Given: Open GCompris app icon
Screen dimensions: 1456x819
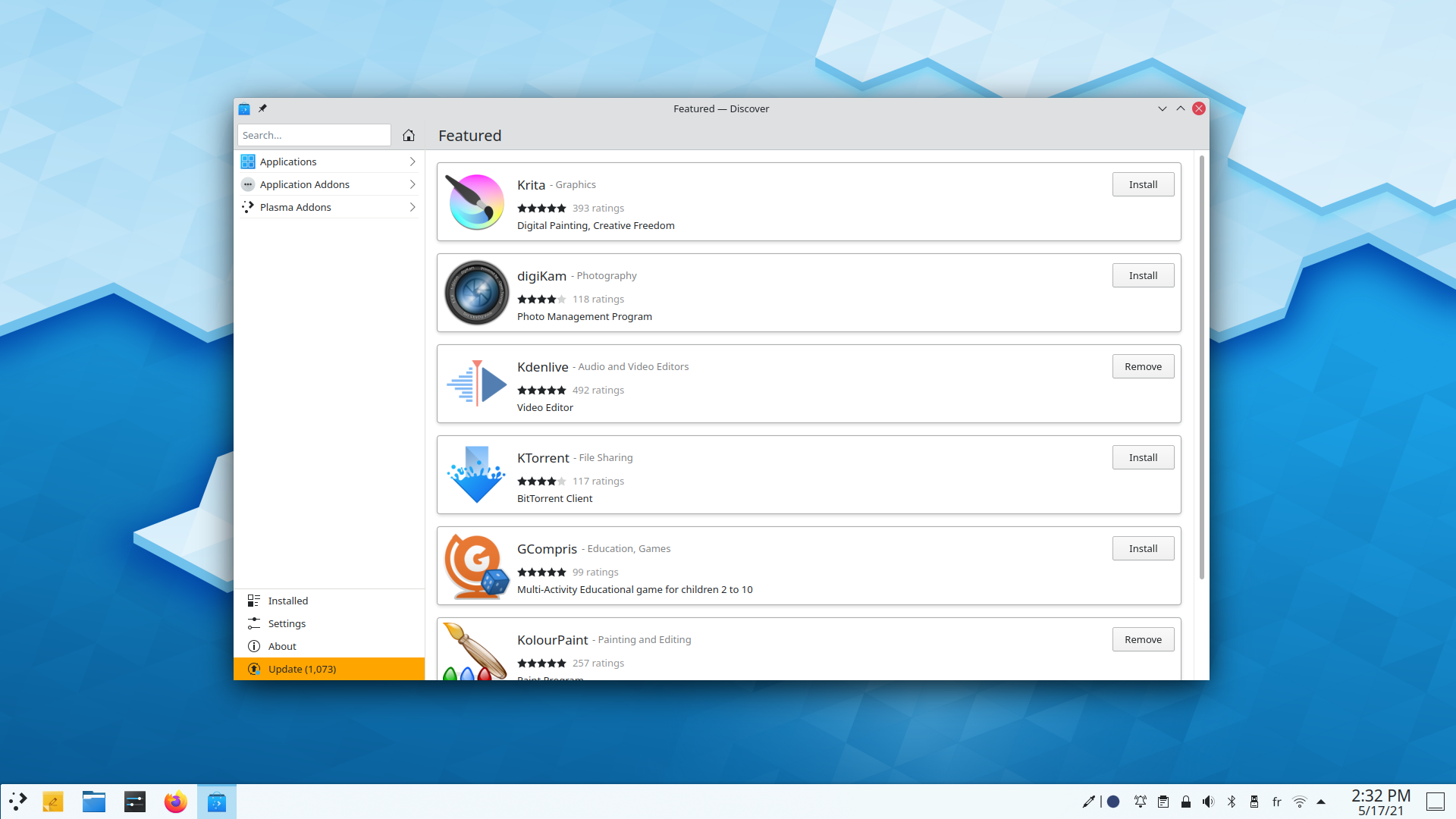Looking at the screenshot, I should coord(476,566).
